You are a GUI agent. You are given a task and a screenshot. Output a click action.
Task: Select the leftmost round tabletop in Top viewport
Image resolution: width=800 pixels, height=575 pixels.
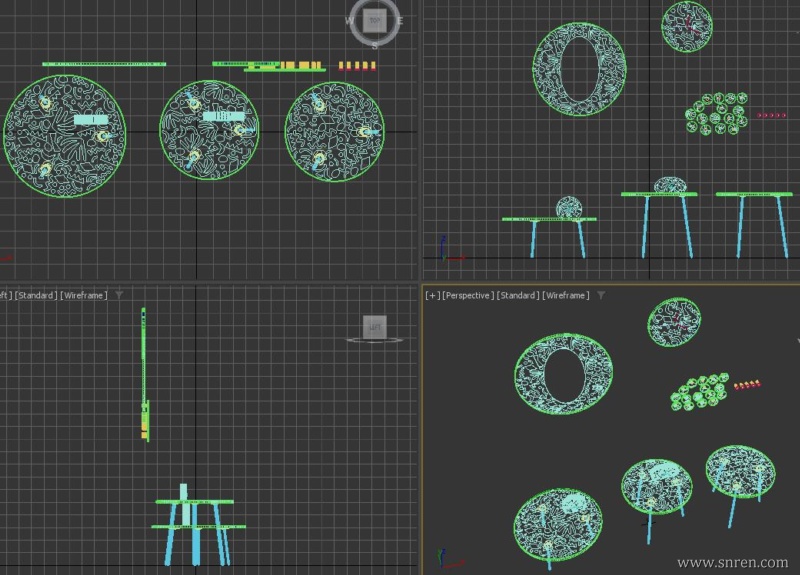point(64,135)
